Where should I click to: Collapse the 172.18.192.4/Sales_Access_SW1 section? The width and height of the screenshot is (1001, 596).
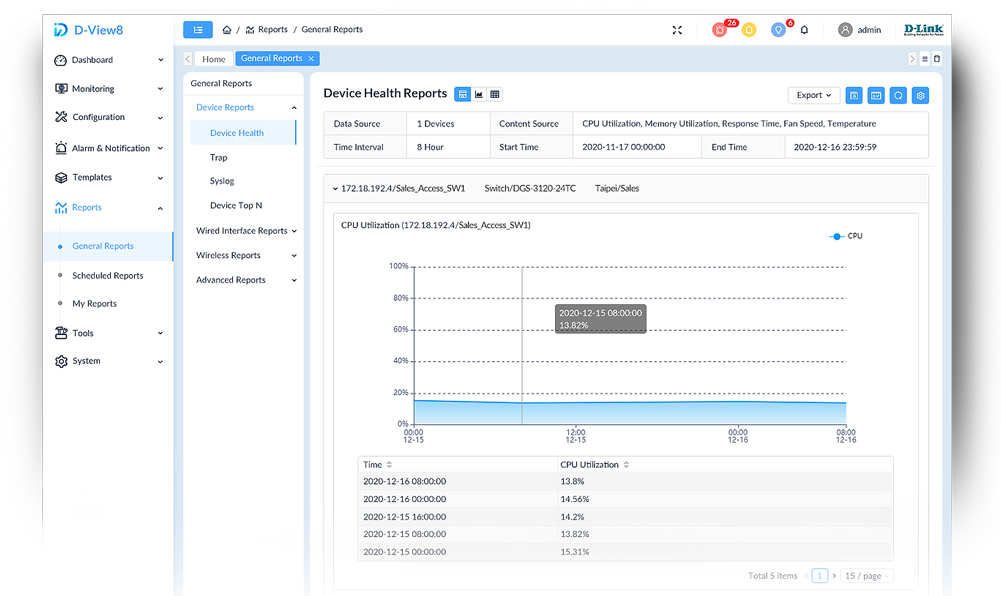pos(334,188)
